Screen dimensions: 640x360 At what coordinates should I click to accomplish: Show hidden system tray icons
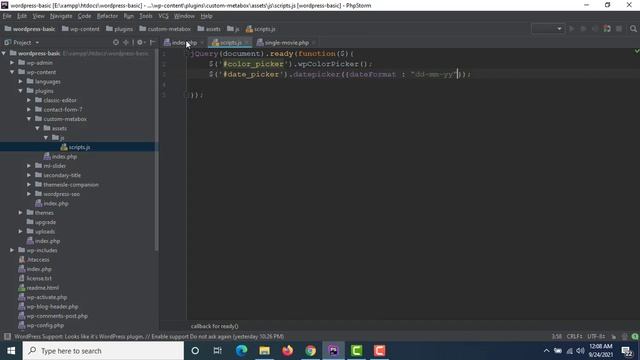pyautogui.click(x=546, y=351)
